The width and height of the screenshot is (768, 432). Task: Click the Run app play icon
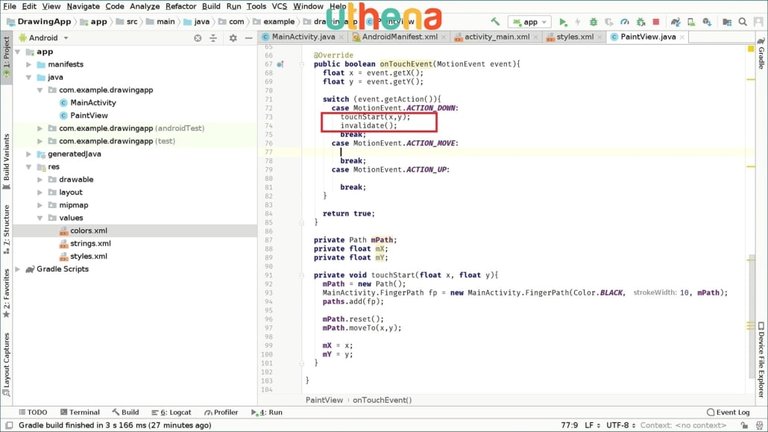pos(564,21)
